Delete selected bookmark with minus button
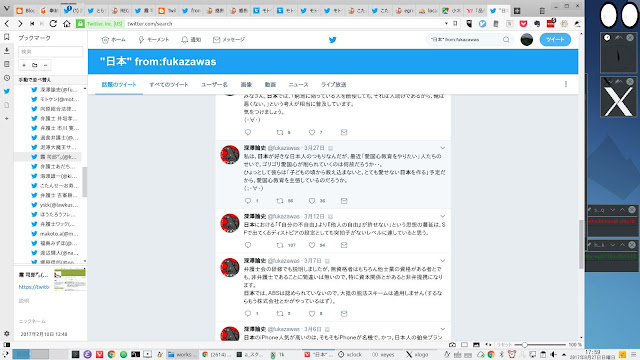The height and width of the screenshot is (360, 640). pos(45,65)
